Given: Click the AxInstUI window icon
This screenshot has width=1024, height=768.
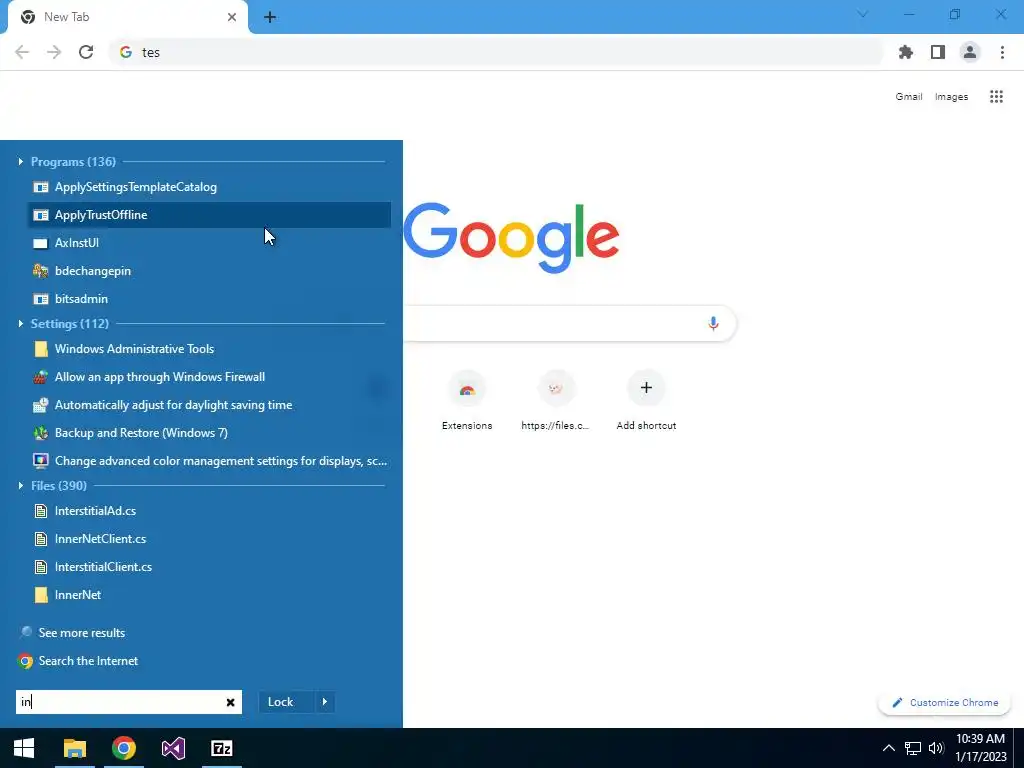Looking at the screenshot, I should 40,244.
